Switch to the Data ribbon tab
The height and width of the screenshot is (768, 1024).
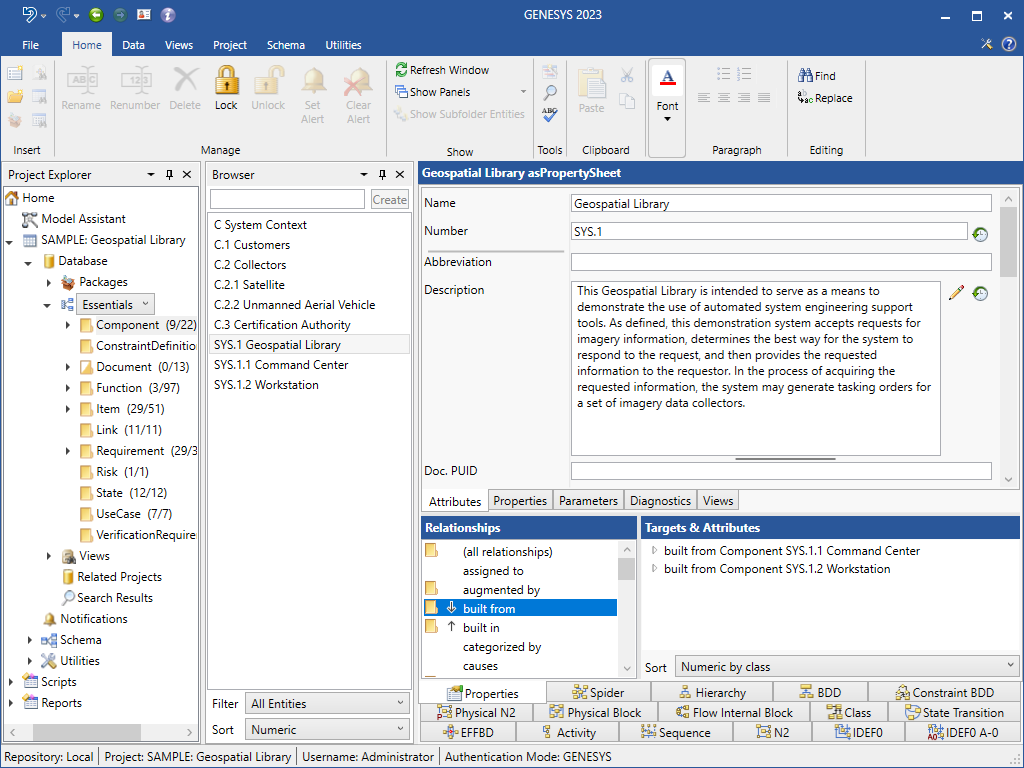click(x=133, y=45)
